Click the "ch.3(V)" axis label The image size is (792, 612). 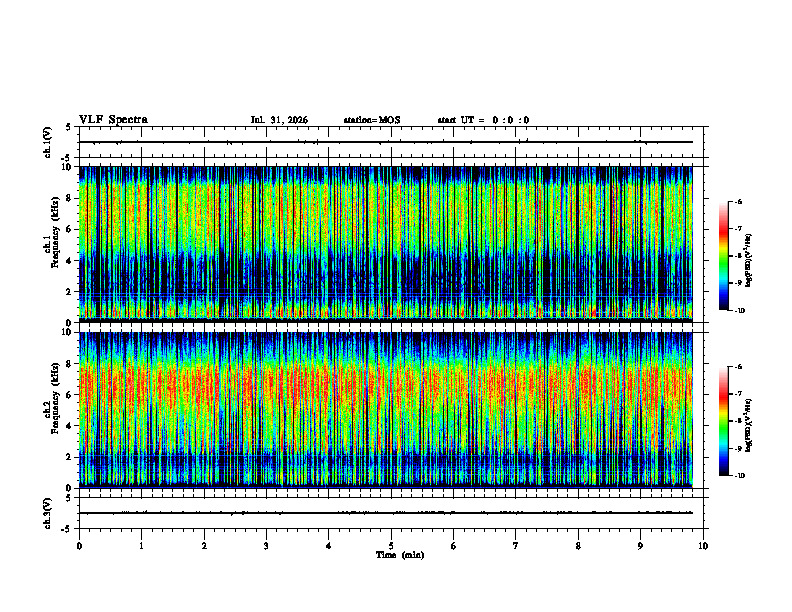[47, 513]
